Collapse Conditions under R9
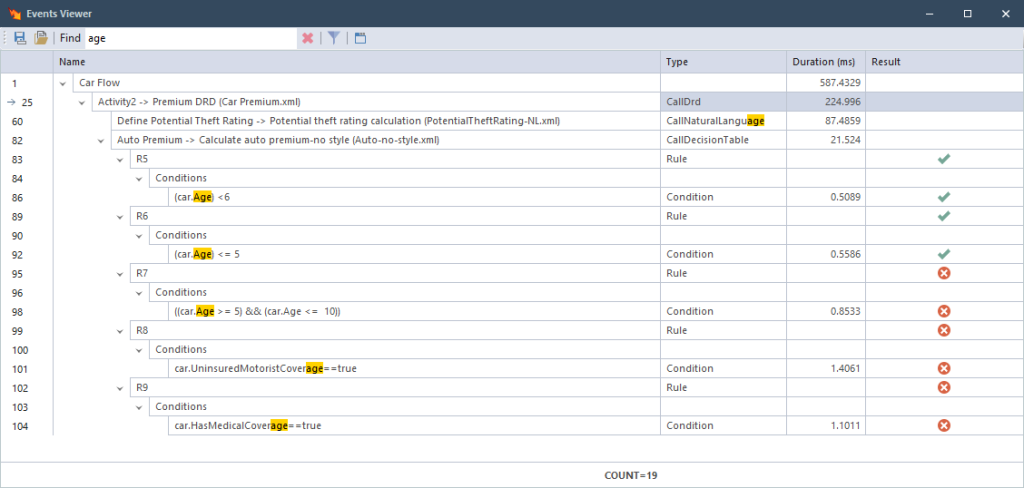The image size is (1024, 488). coord(138,406)
